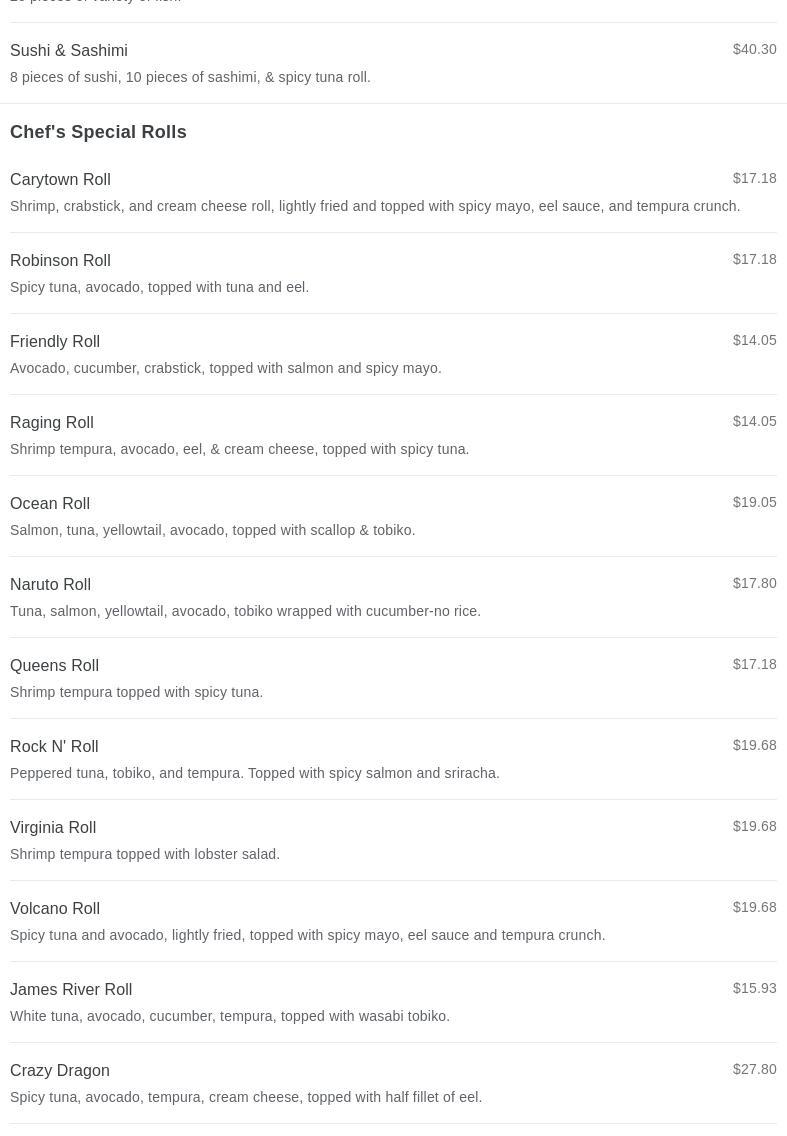Click the $40.30 Sushi & Sashimi price

point(754,49)
